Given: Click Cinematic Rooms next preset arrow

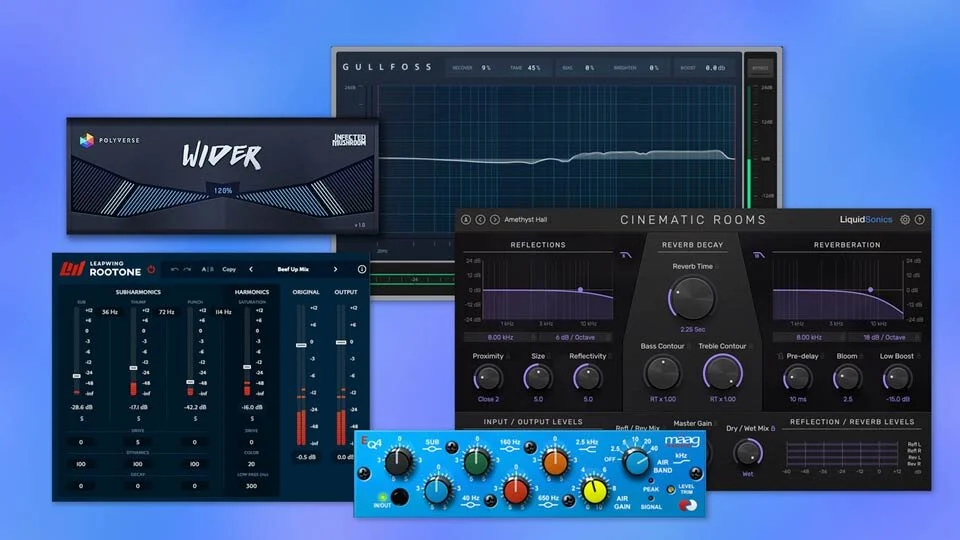Looking at the screenshot, I should click(495, 220).
